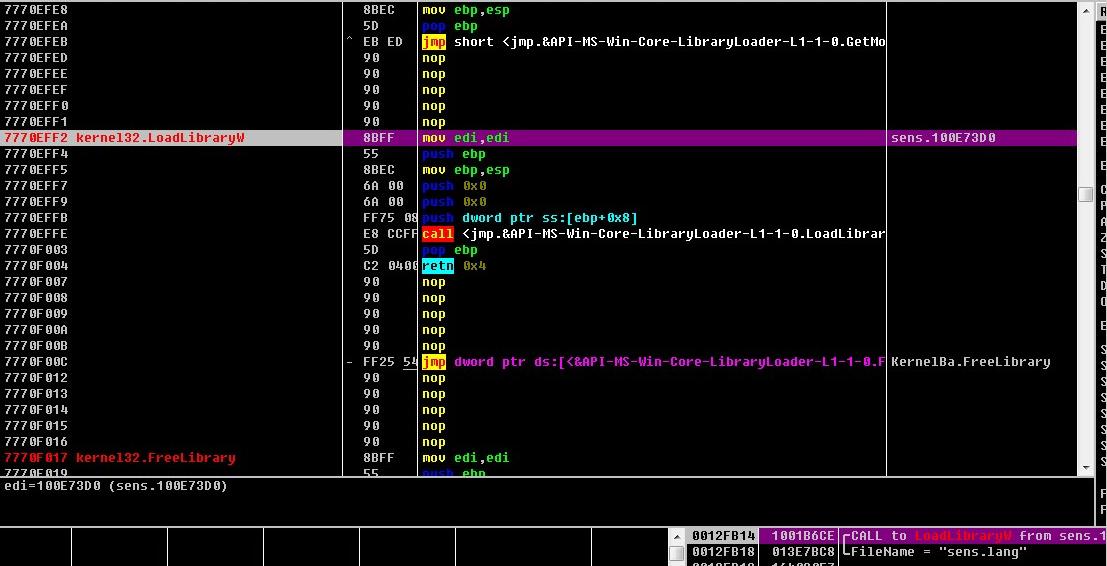
Task: Click the KernelBa.FreeLibrary comment
Action: point(970,362)
